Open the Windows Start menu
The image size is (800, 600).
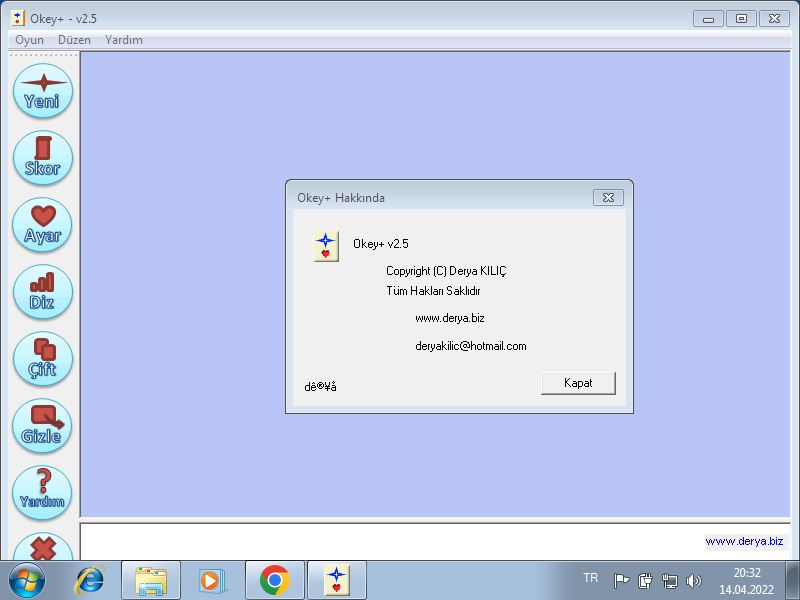pos(27,581)
